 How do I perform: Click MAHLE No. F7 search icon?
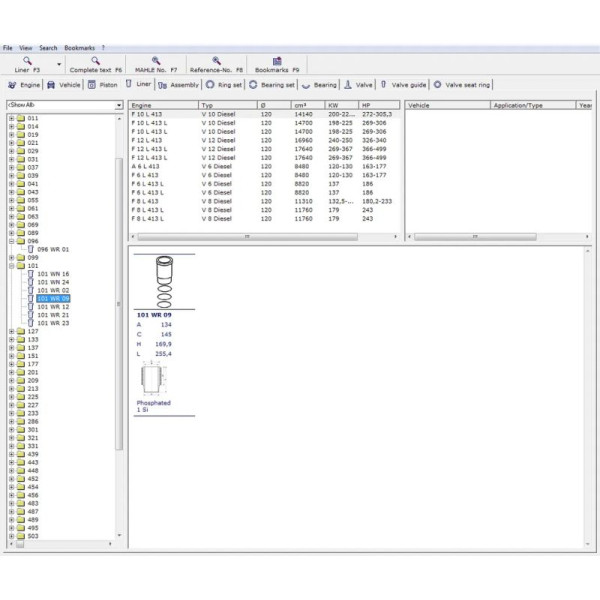(x=156, y=61)
